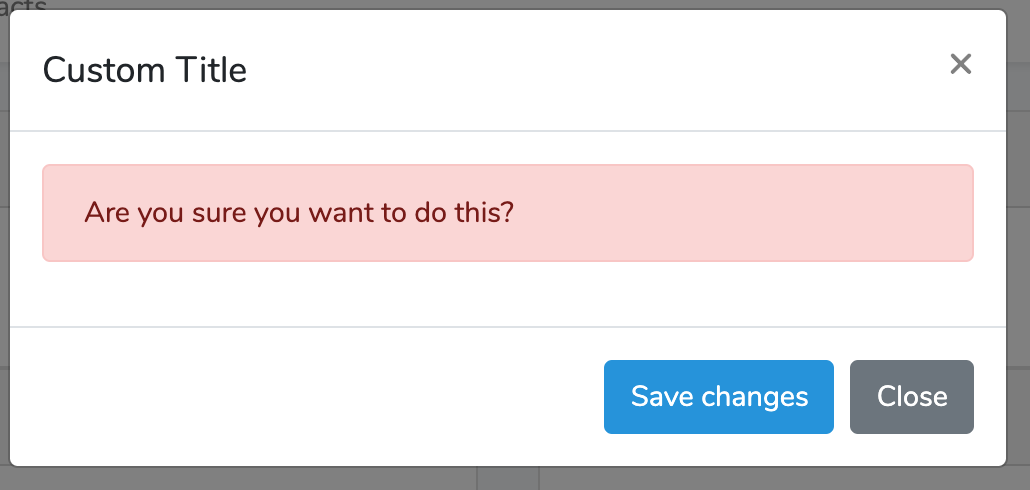Click the dimmed backdrop right of the dialog
This screenshot has height=490, width=1030.
coord(1018,250)
